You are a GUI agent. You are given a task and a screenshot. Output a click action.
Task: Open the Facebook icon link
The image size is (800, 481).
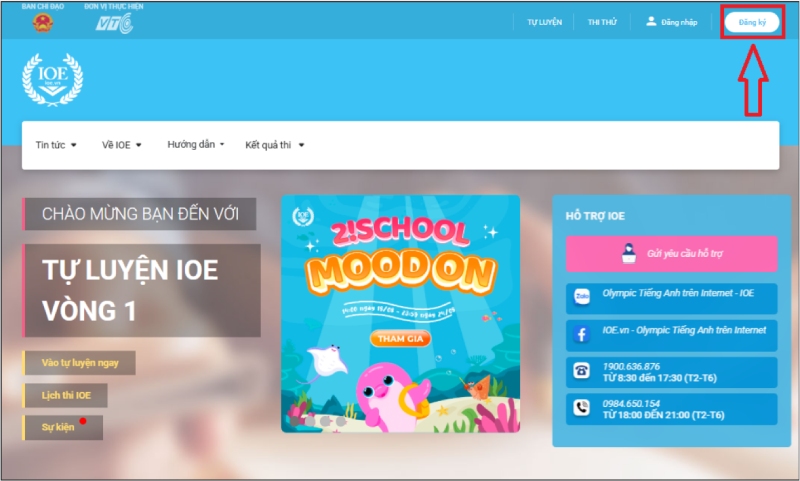click(x=582, y=335)
